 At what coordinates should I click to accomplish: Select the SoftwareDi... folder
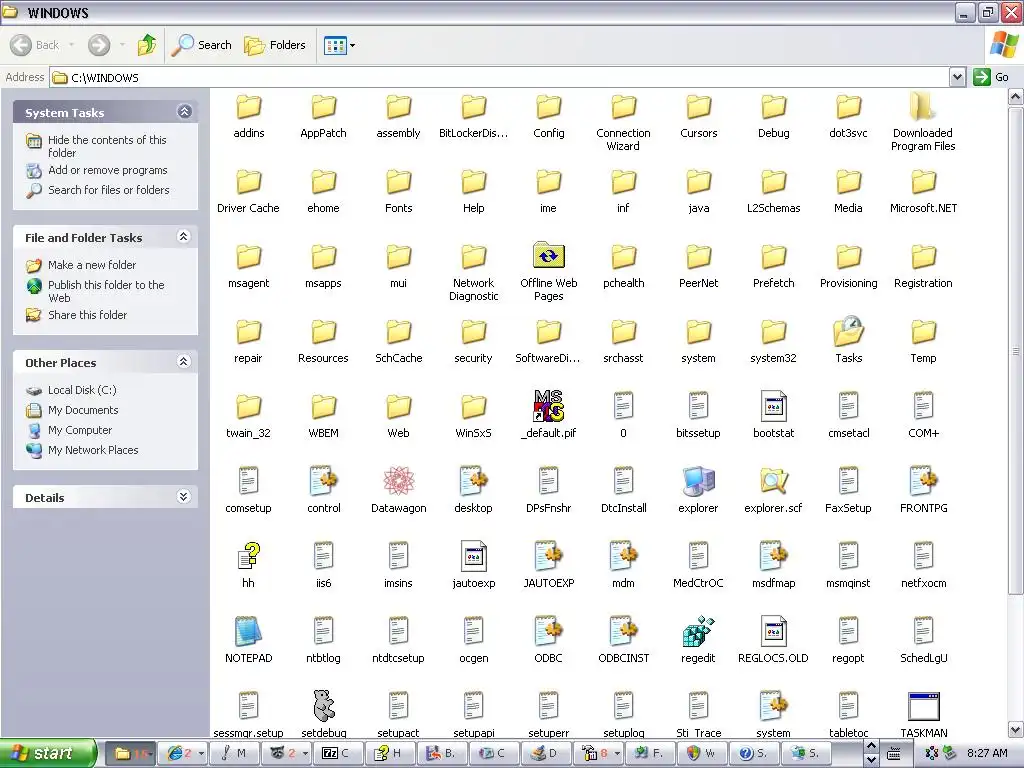[549, 331]
